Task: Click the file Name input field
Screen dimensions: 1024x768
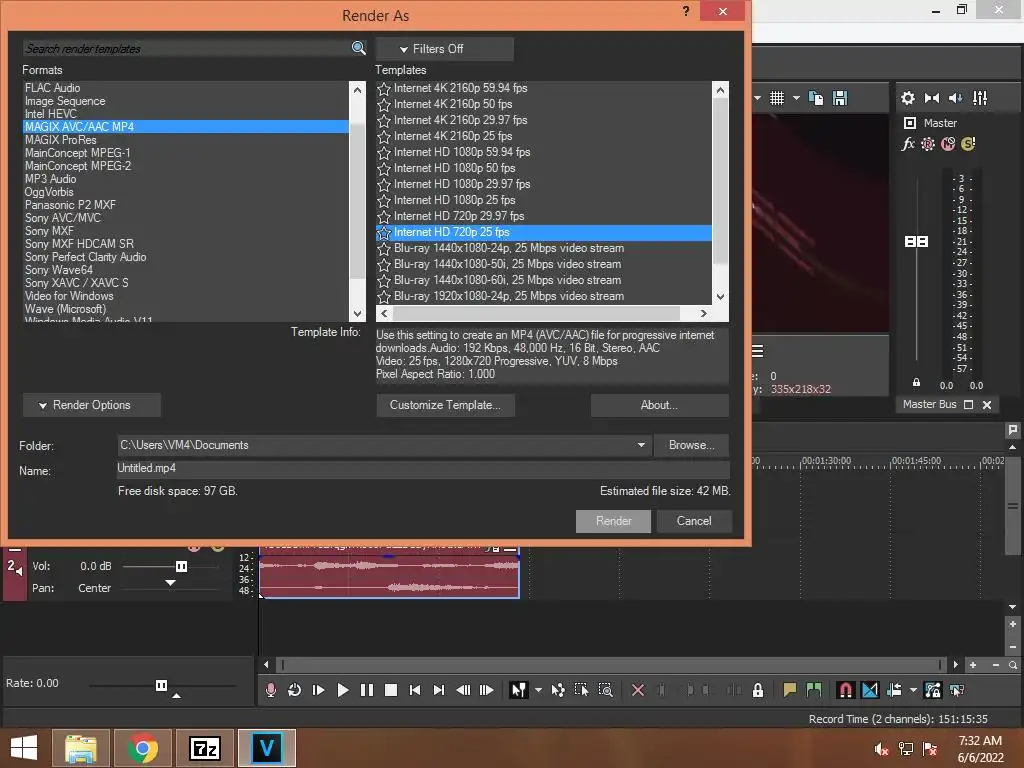Action: [x=423, y=468]
